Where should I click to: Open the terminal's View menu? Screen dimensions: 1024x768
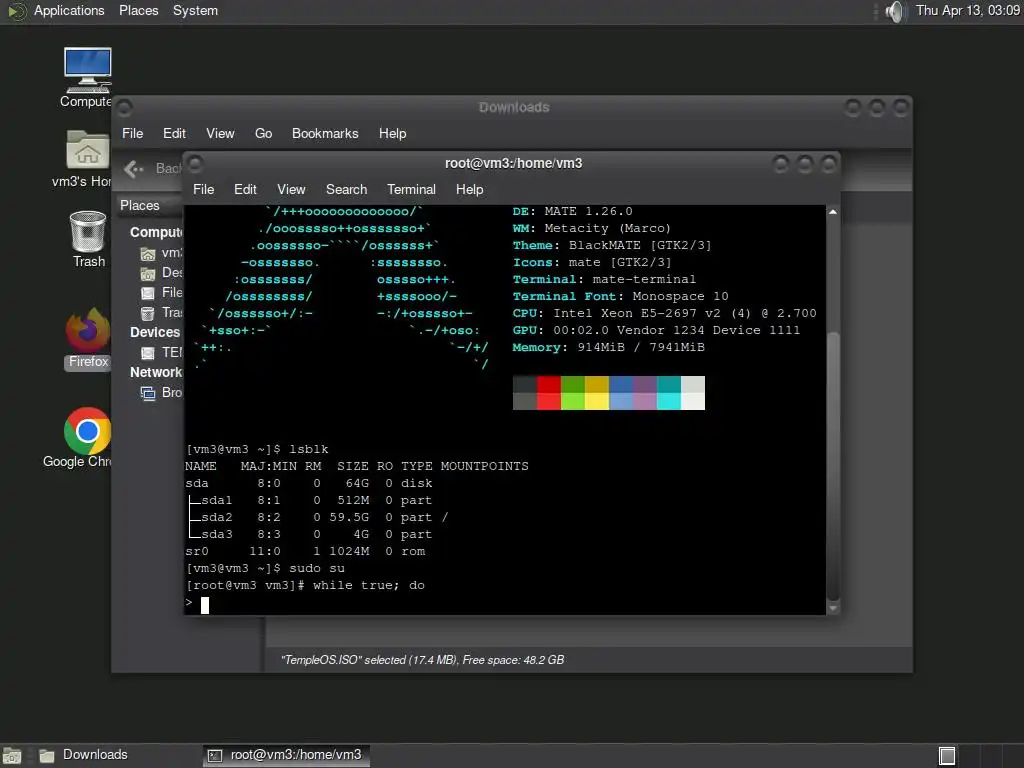tap(291, 189)
